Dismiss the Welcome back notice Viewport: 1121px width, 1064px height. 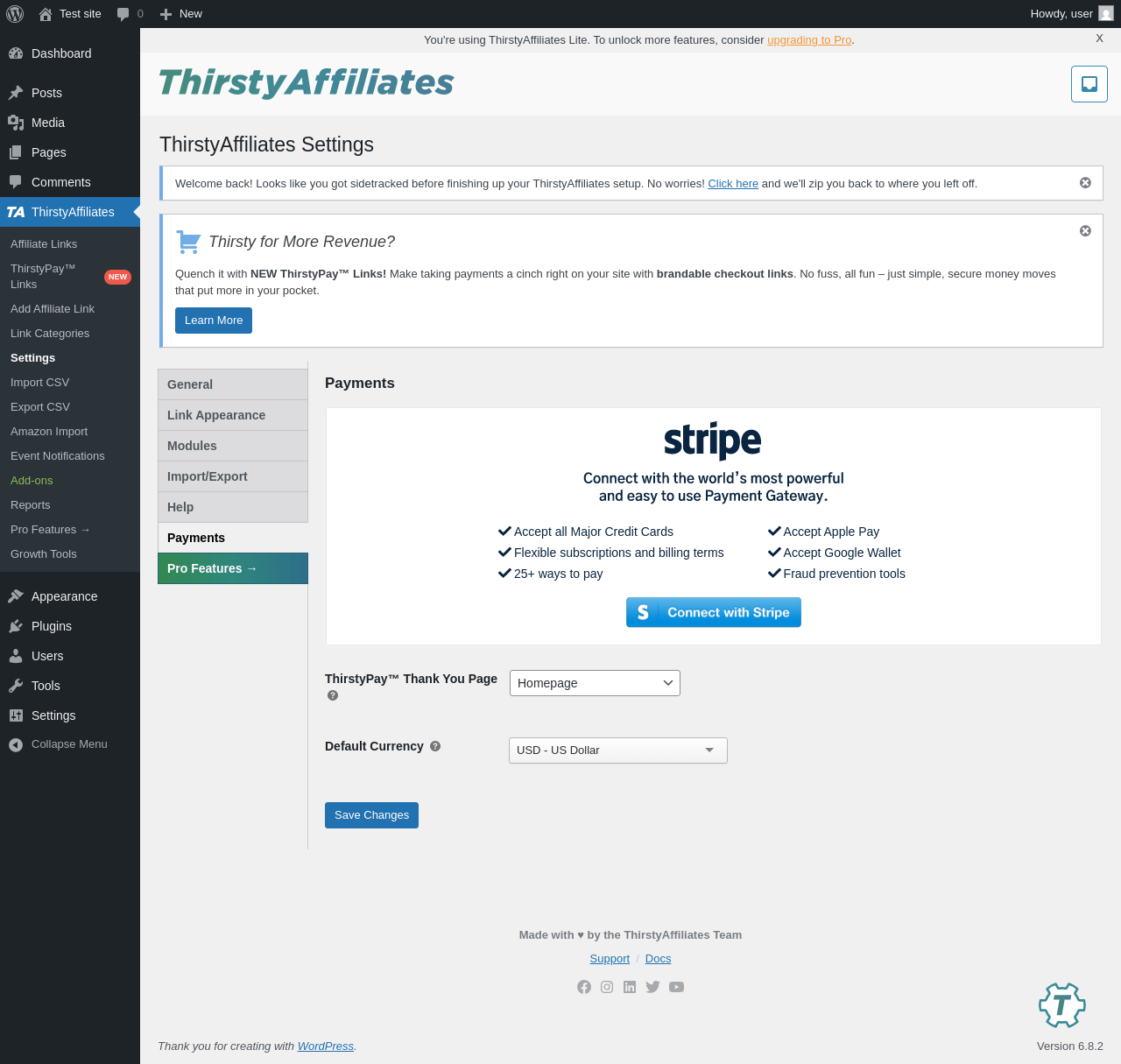click(1085, 183)
